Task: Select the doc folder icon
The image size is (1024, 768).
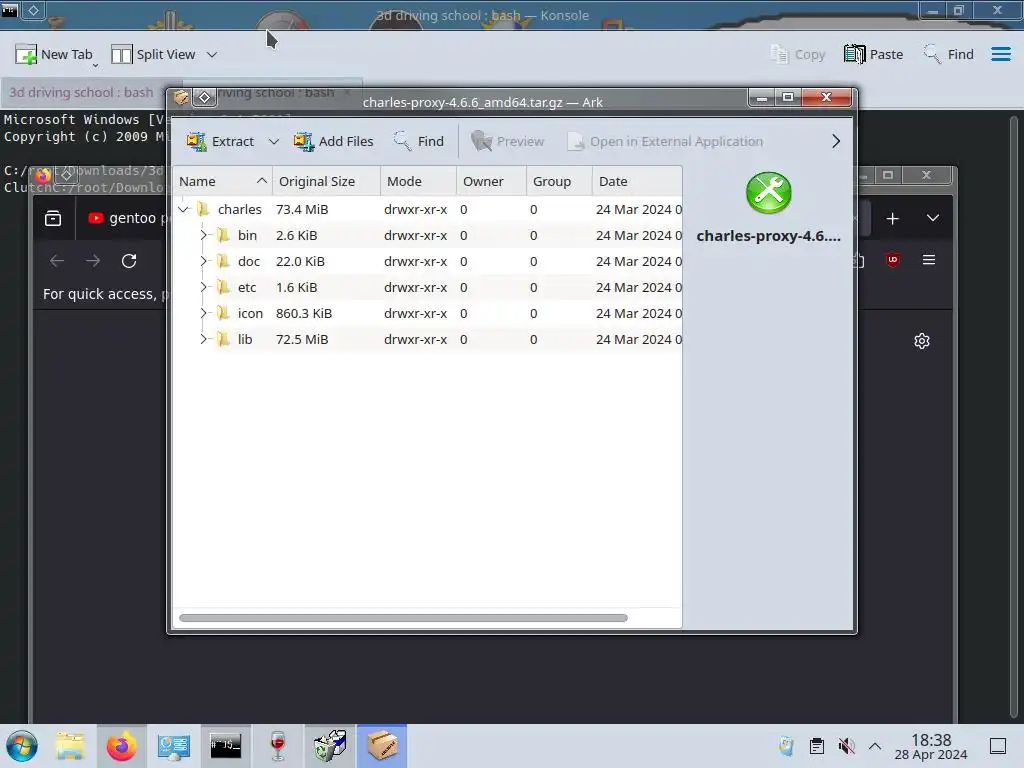Action: [x=223, y=261]
